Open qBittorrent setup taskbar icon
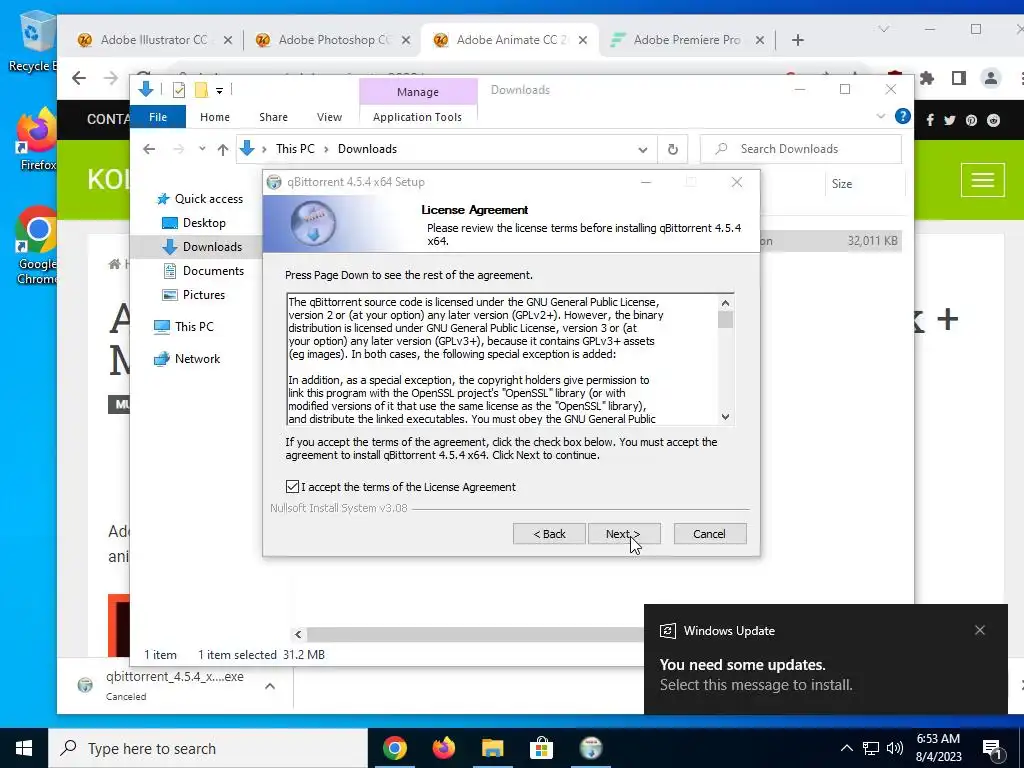The width and height of the screenshot is (1024, 768). [x=591, y=748]
